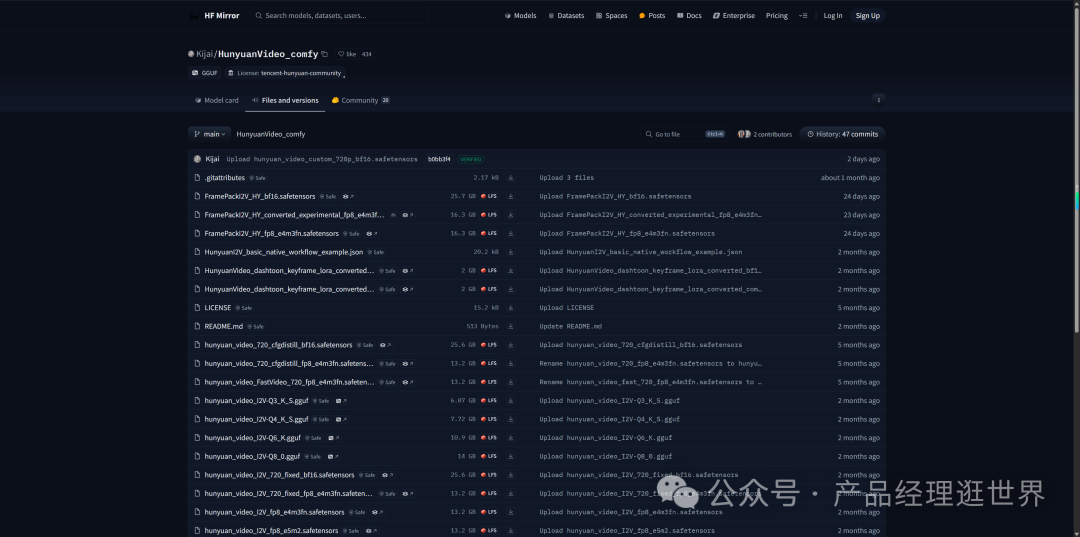This screenshot has height=537, width=1080.
Task: Download hunyuan_video_I2V-Q4_K_S.gguf via its download icon
Action: click(x=511, y=419)
